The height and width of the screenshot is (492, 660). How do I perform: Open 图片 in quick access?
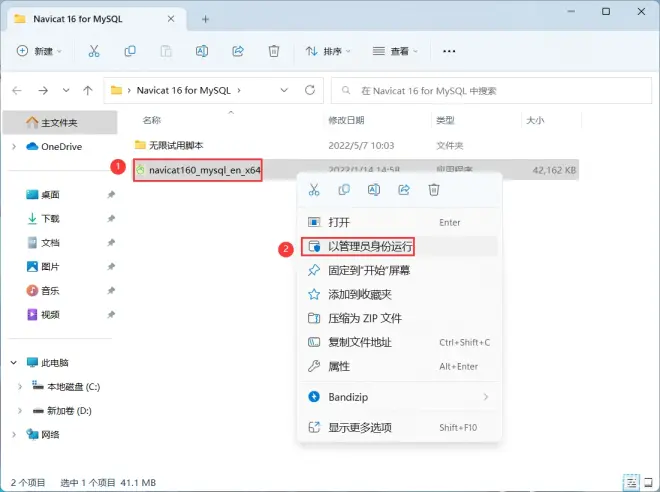43,266
